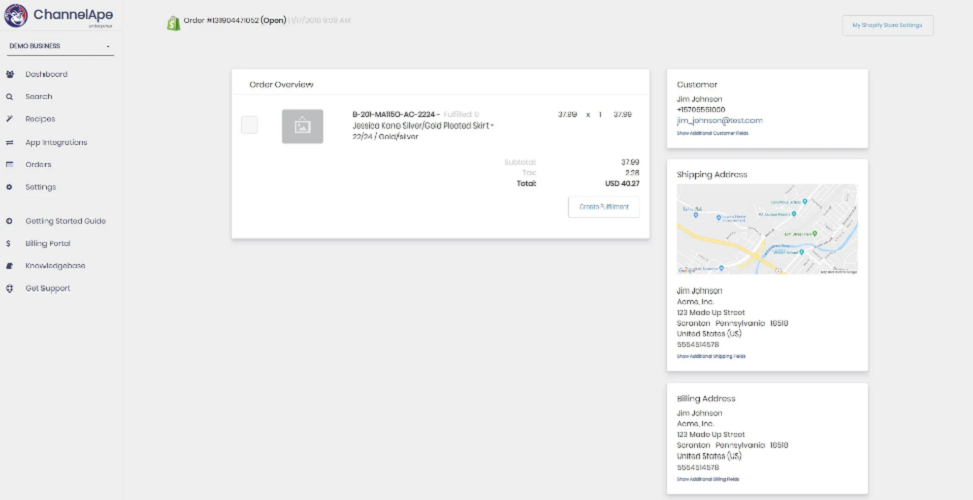Click the Dashboard sidebar icon
Image resolution: width=973 pixels, height=500 pixels.
click(x=9, y=74)
